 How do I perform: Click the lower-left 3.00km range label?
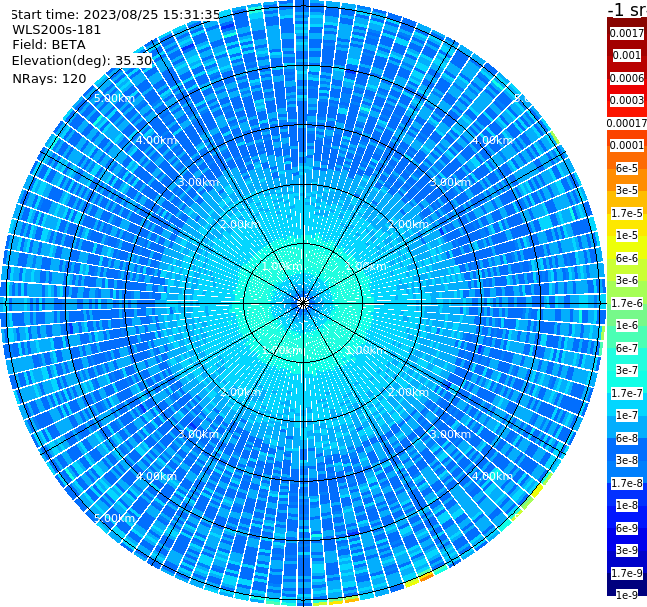pyautogui.click(x=198, y=434)
